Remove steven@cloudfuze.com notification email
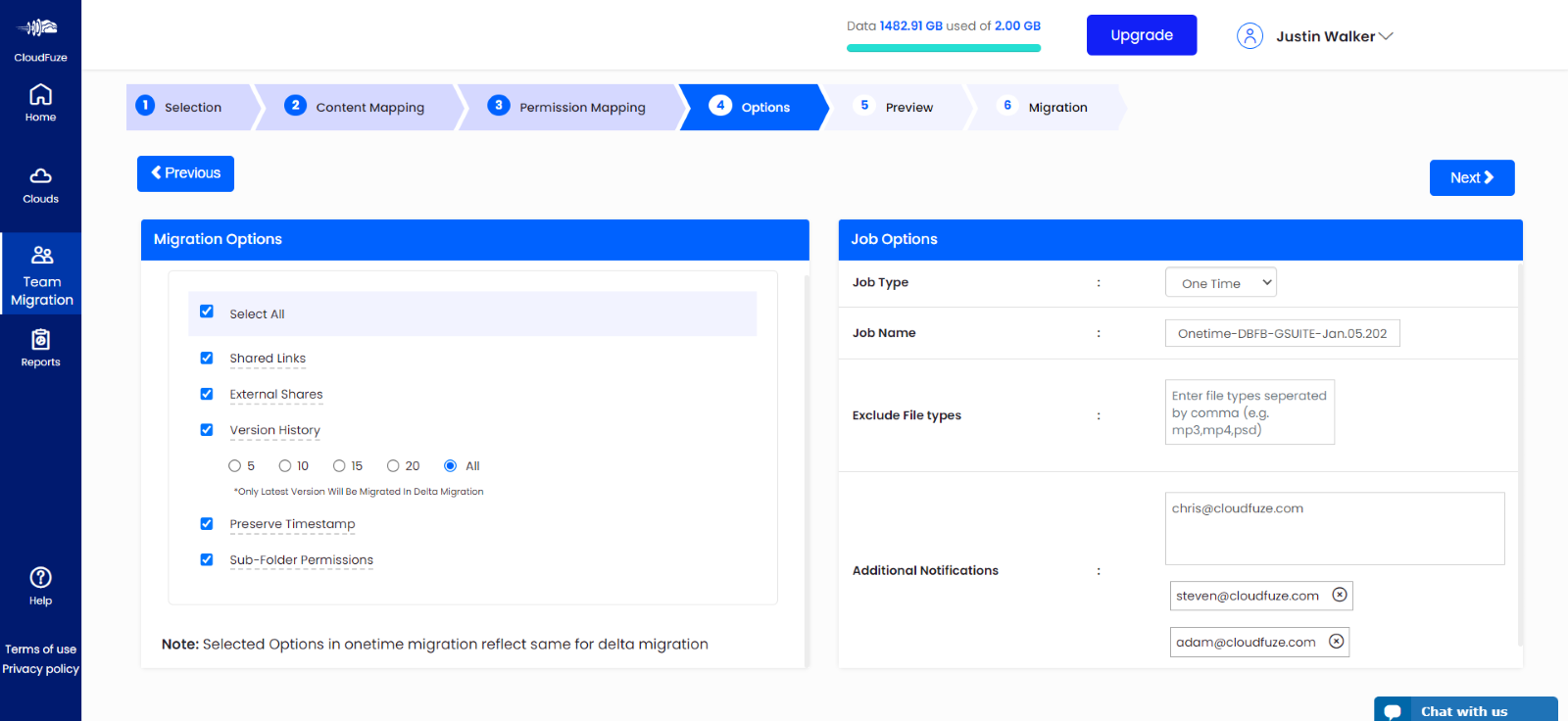1568x721 pixels. (x=1340, y=595)
